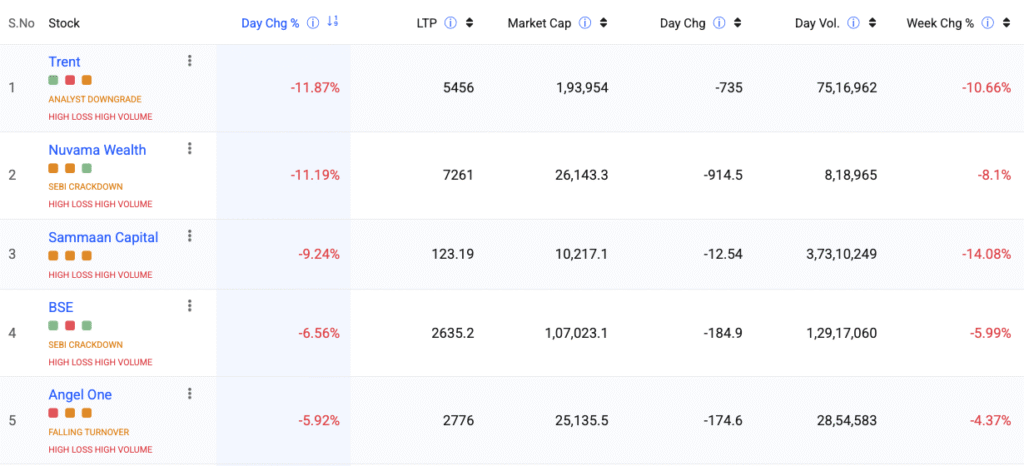Click the info icon beside Week Chg %
Screen dimensions: 1024x466
[x=987, y=23]
